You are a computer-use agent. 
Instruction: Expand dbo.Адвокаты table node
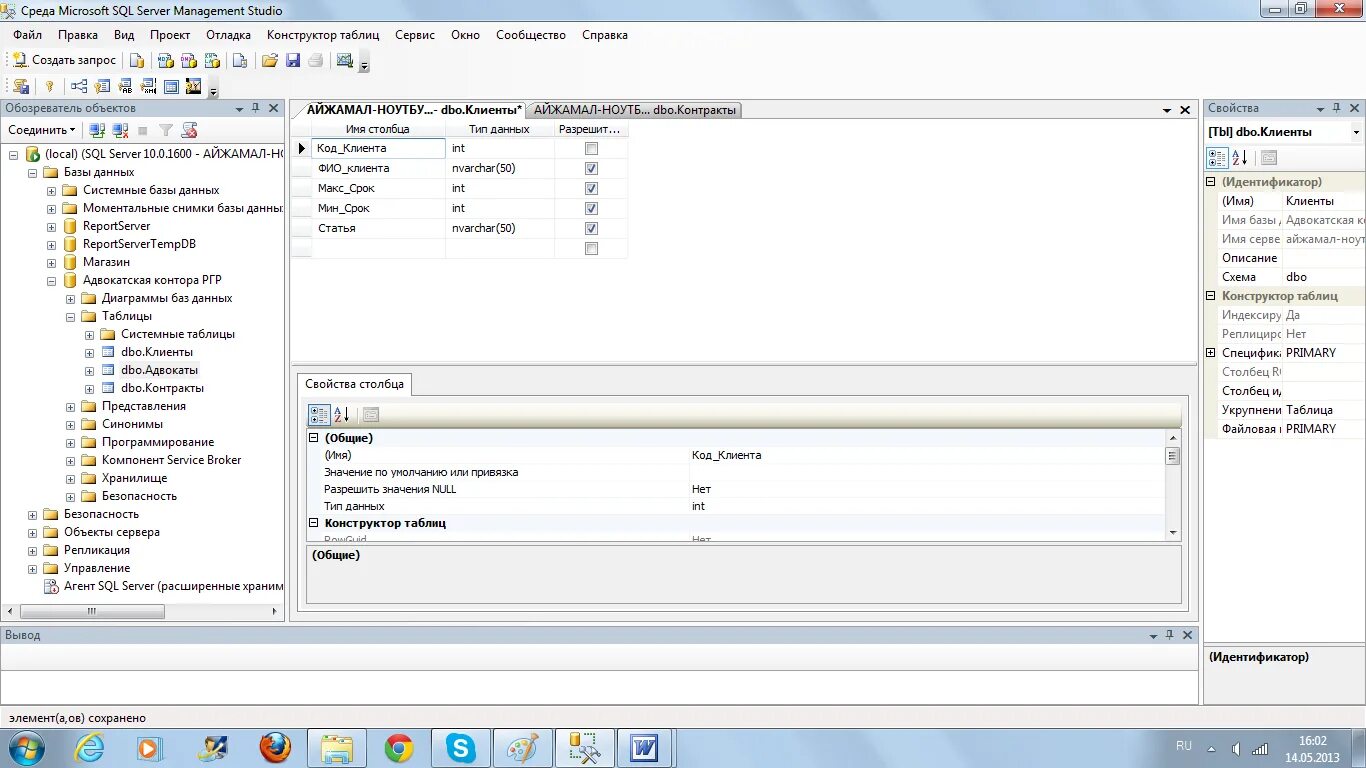90,370
